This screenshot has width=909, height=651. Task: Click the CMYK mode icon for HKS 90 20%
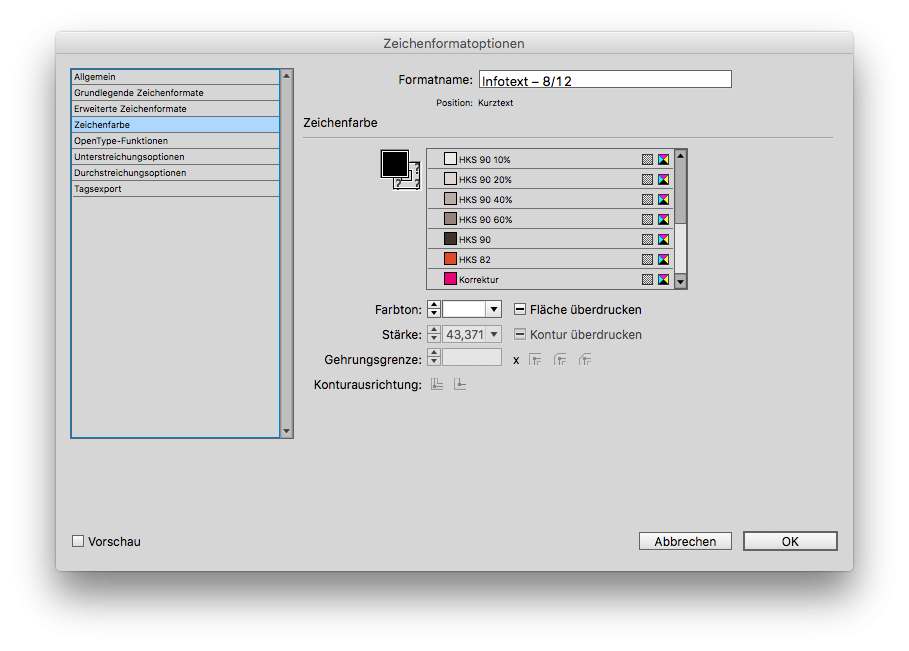pyautogui.click(x=663, y=180)
